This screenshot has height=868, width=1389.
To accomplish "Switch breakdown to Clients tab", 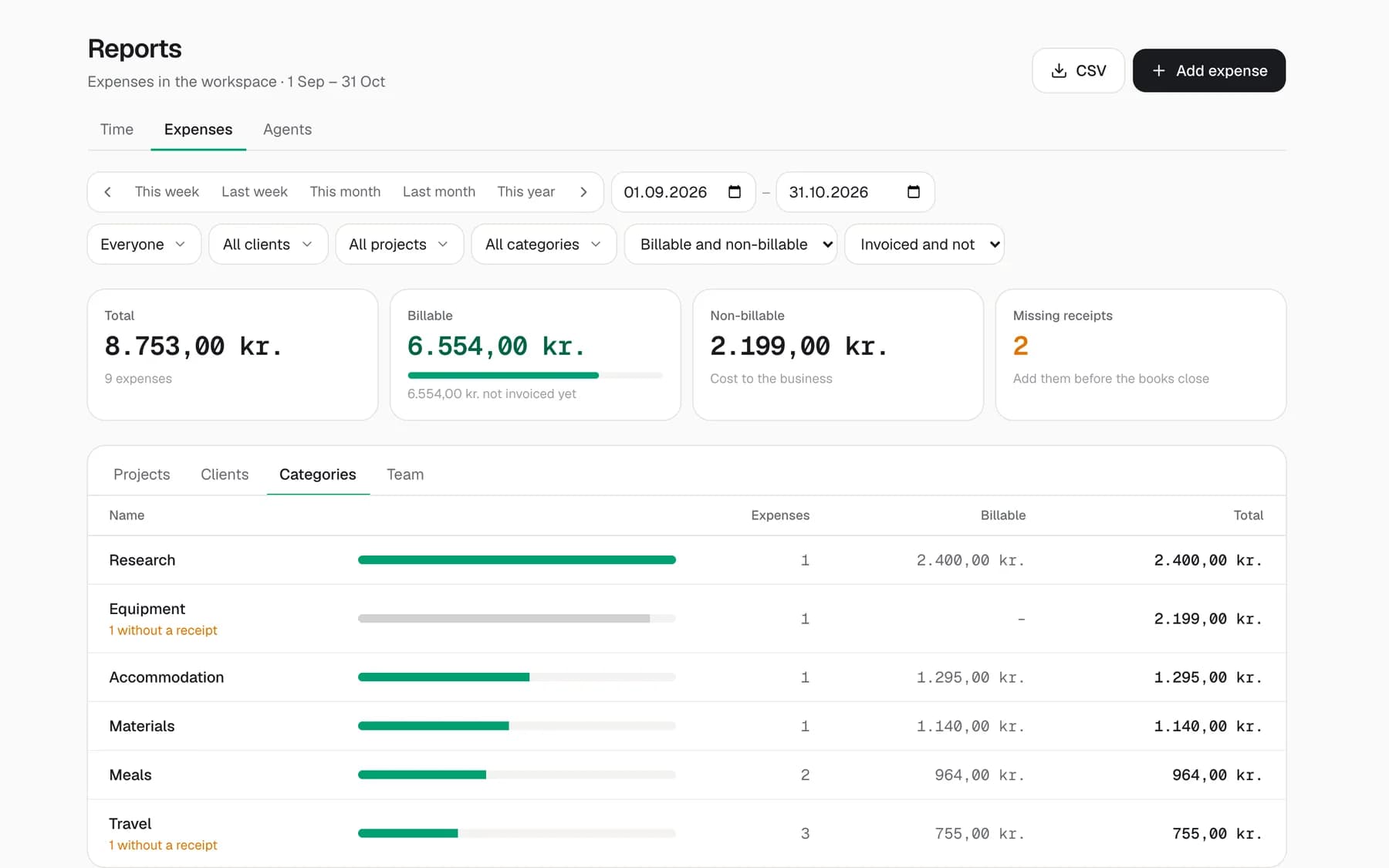I will tap(225, 475).
